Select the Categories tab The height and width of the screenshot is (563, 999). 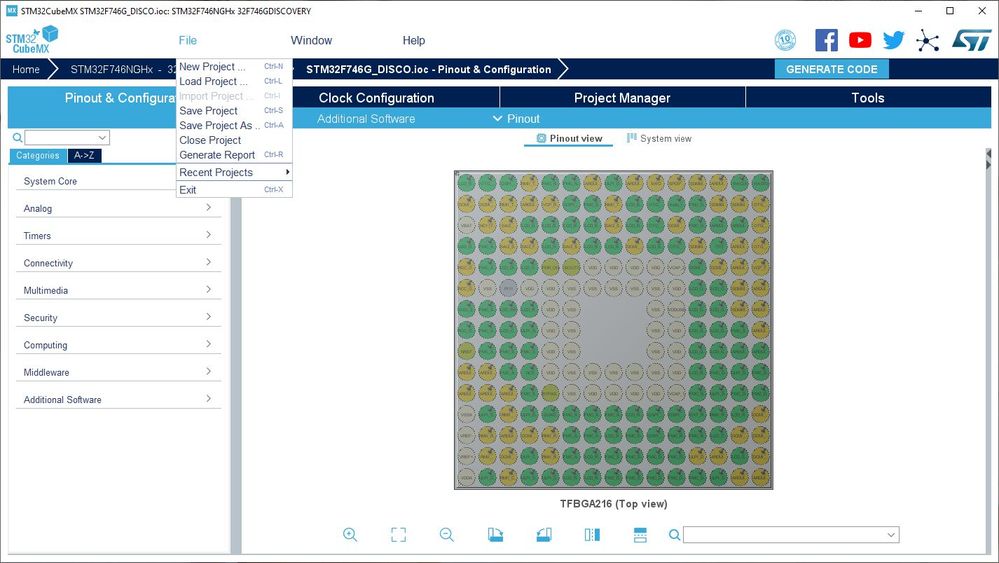tap(38, 155)
